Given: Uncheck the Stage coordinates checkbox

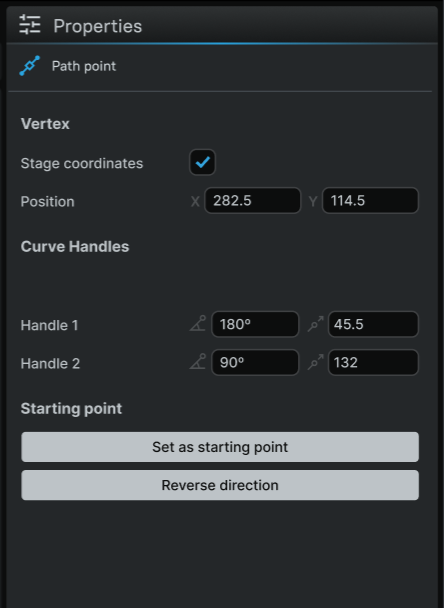Looking at the screenshot, I should pyautogui.click(x=202, y=162).
